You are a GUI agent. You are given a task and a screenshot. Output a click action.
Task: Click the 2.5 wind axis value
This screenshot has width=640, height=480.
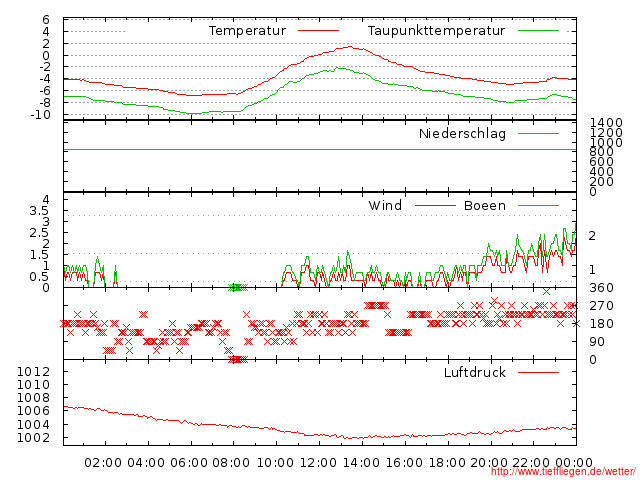pos(39,233)
